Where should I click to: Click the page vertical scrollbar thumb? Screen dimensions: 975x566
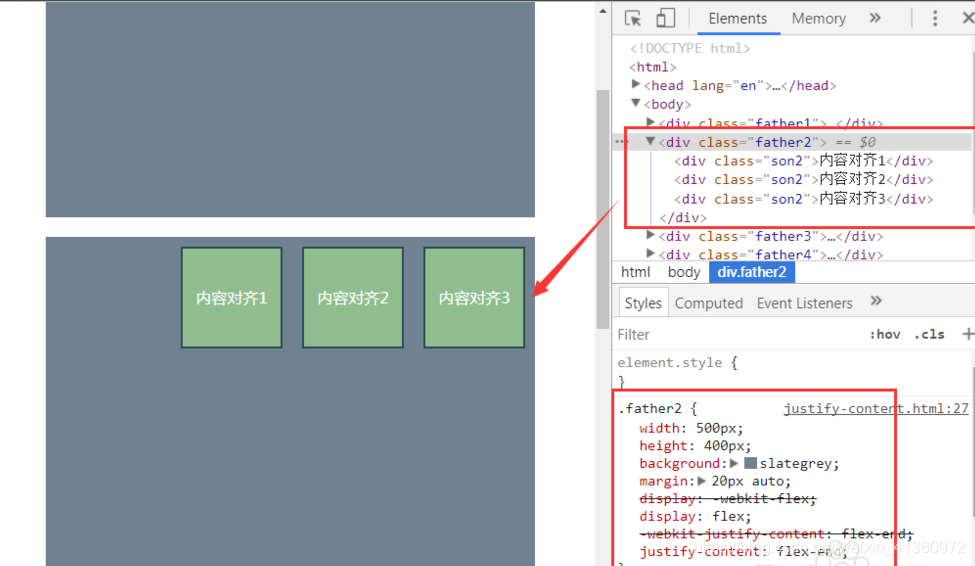[602, 209]
